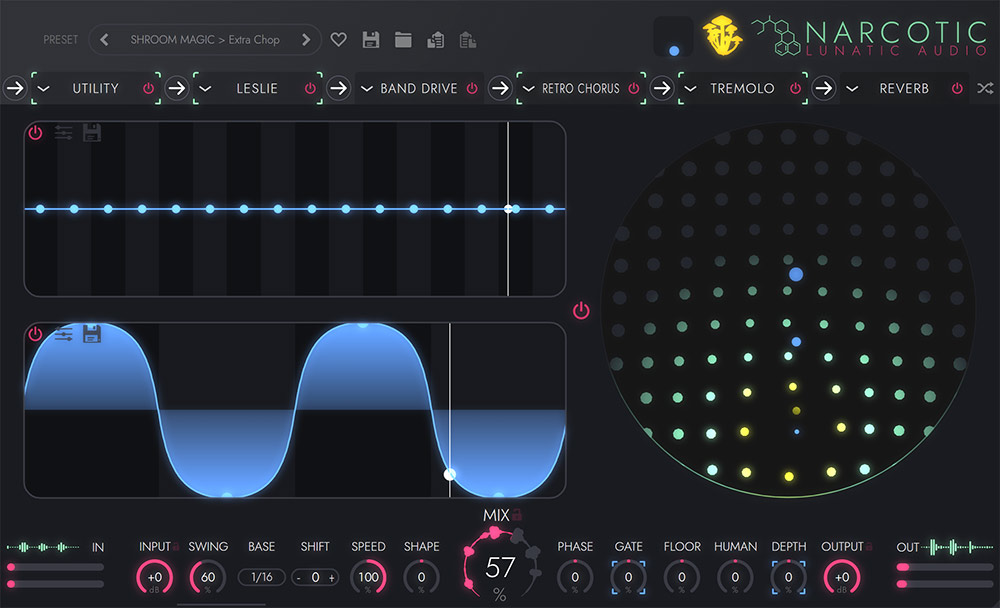The width and height of the screenshot is (1000, 608).
Task: Click the mushroom logo icon
Action: pos(722,36)
